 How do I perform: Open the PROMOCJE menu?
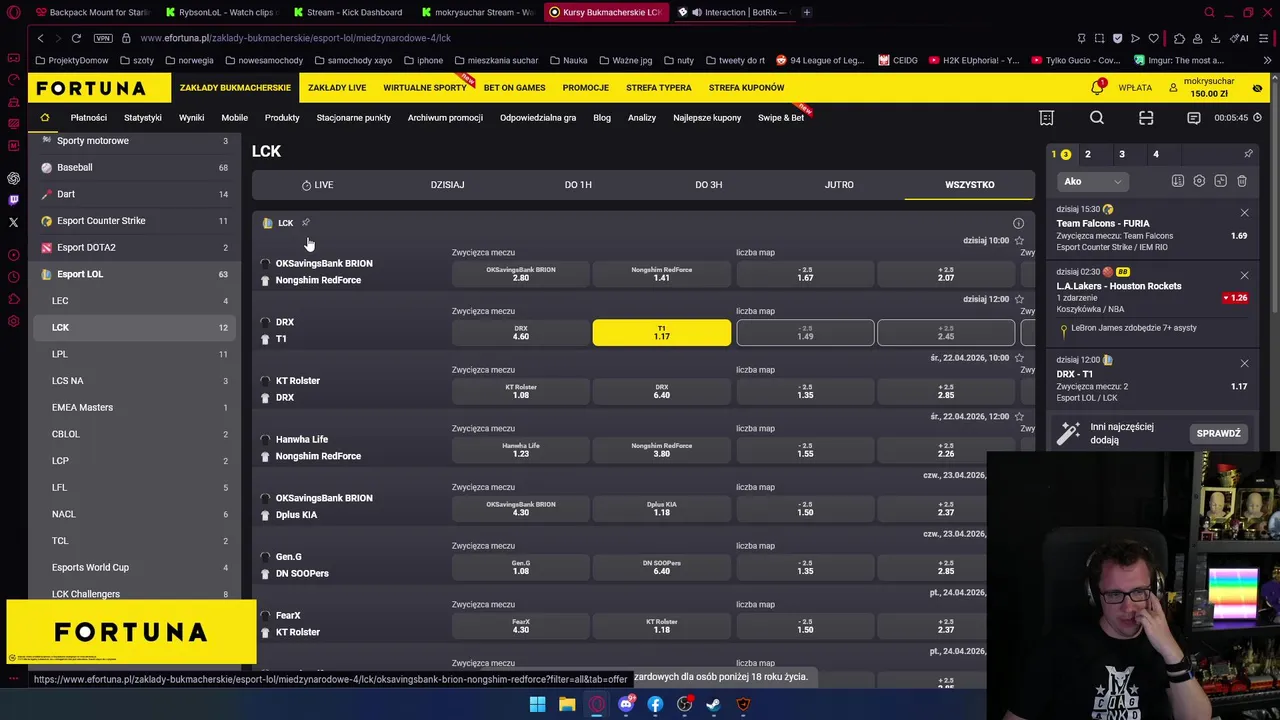[x=585, y=88]
